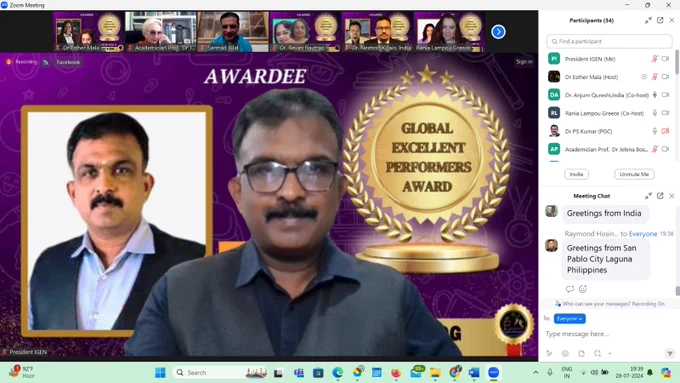Open the Zoom app from the taskbar

click(494, 373)
